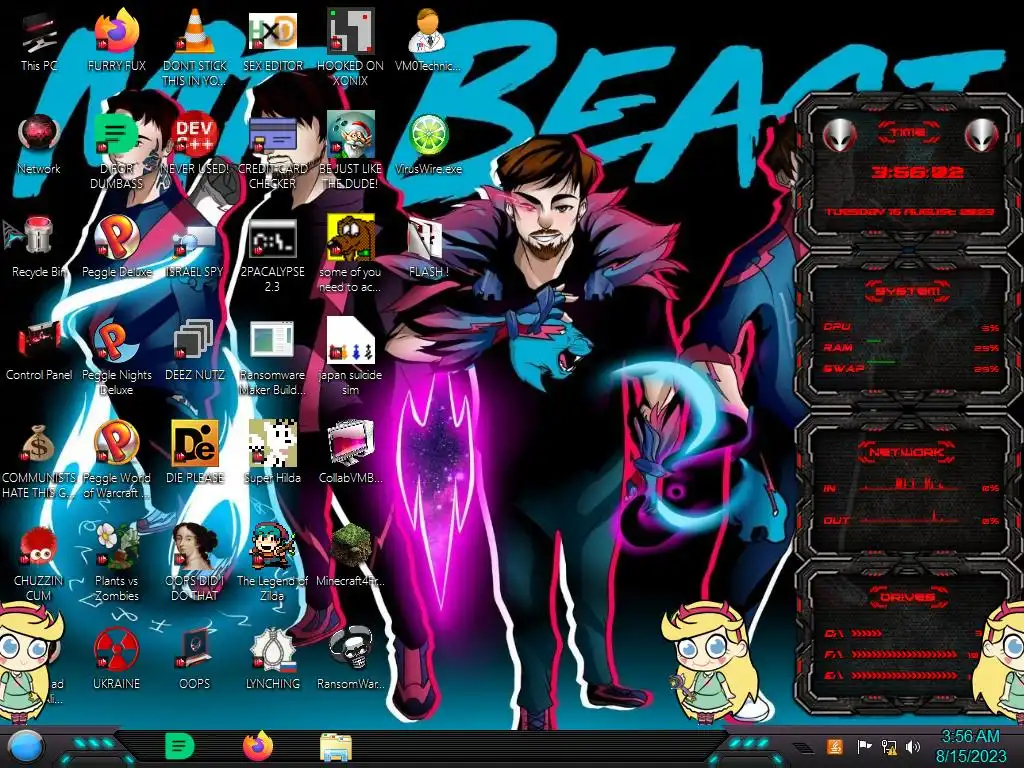Screen dimensions: 1024x768
Task: Click the orange tray notification icon
Action: point(835,746)
